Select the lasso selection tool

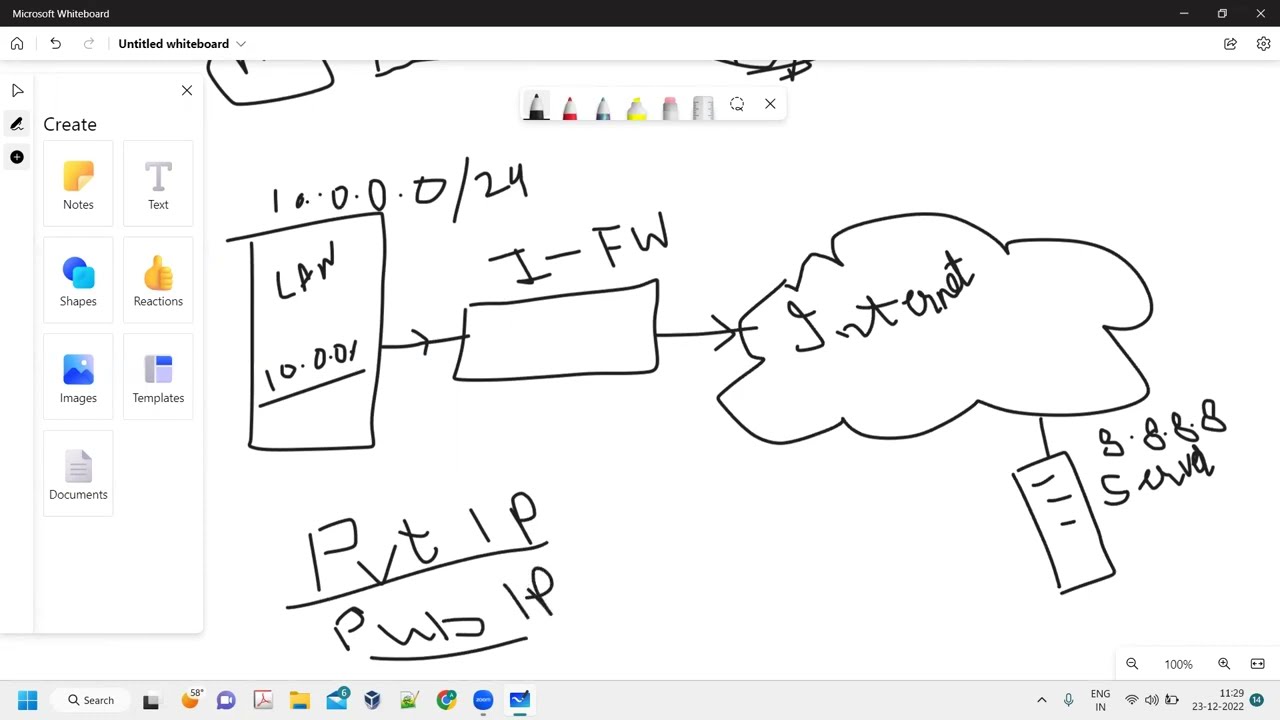tap(737, 104)
